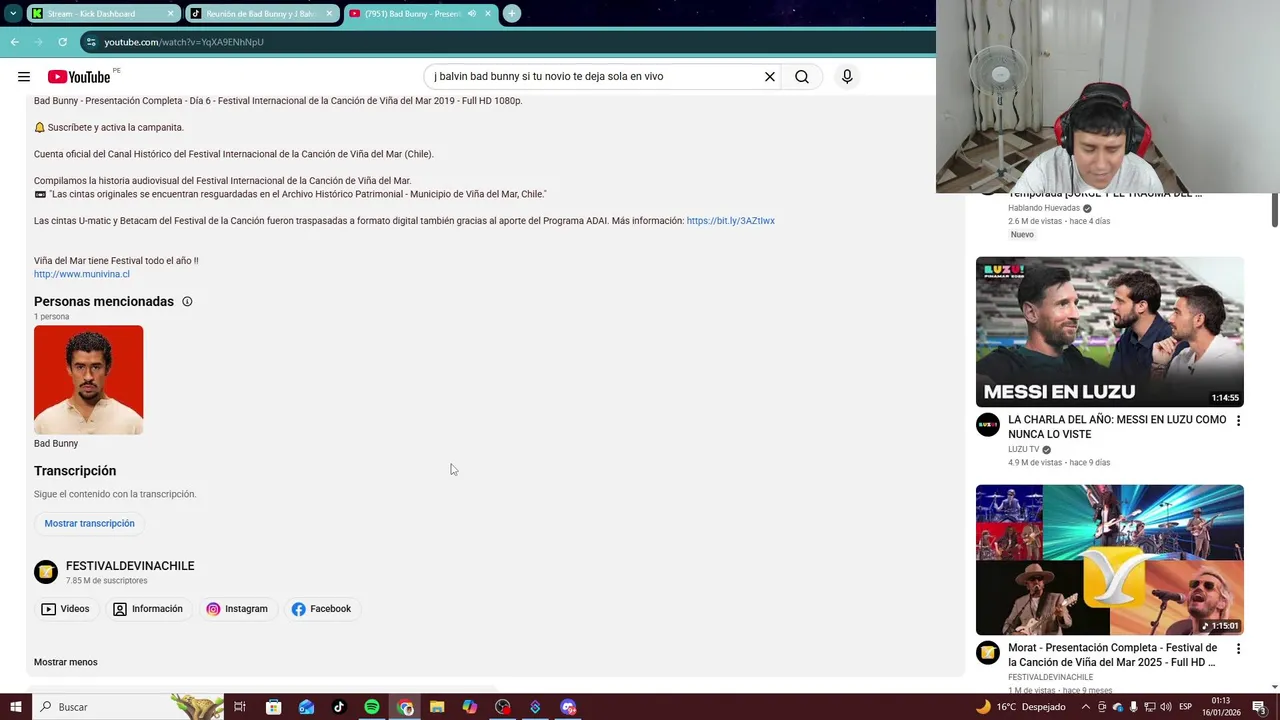
Task: Open File Explorer from taskbar
Action: coord(437,707)
